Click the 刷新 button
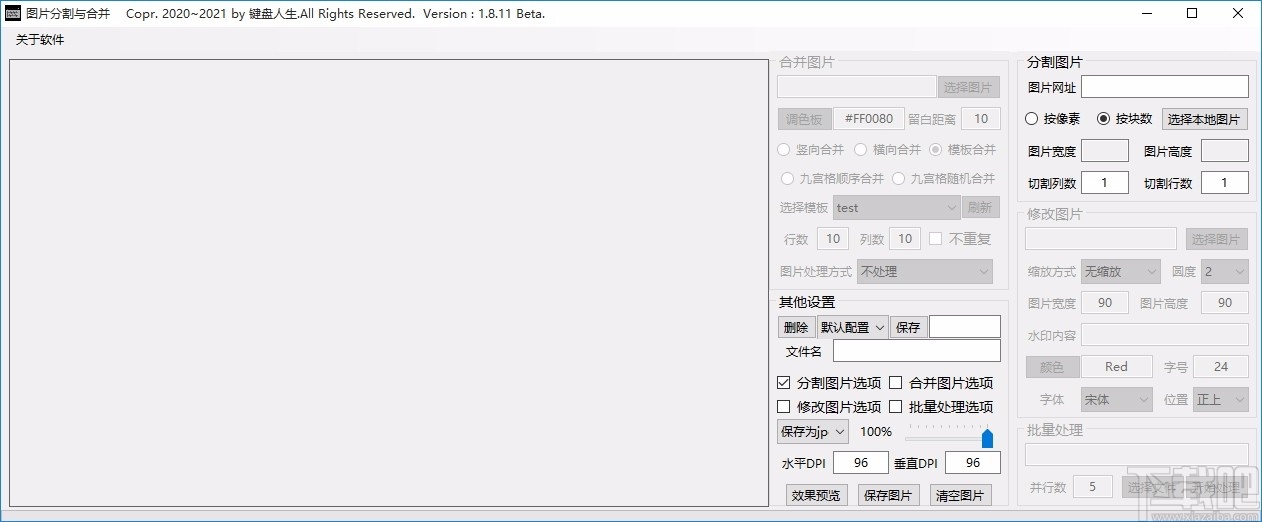This screenshot has height=522, width=1262. (x=981, y=208)
